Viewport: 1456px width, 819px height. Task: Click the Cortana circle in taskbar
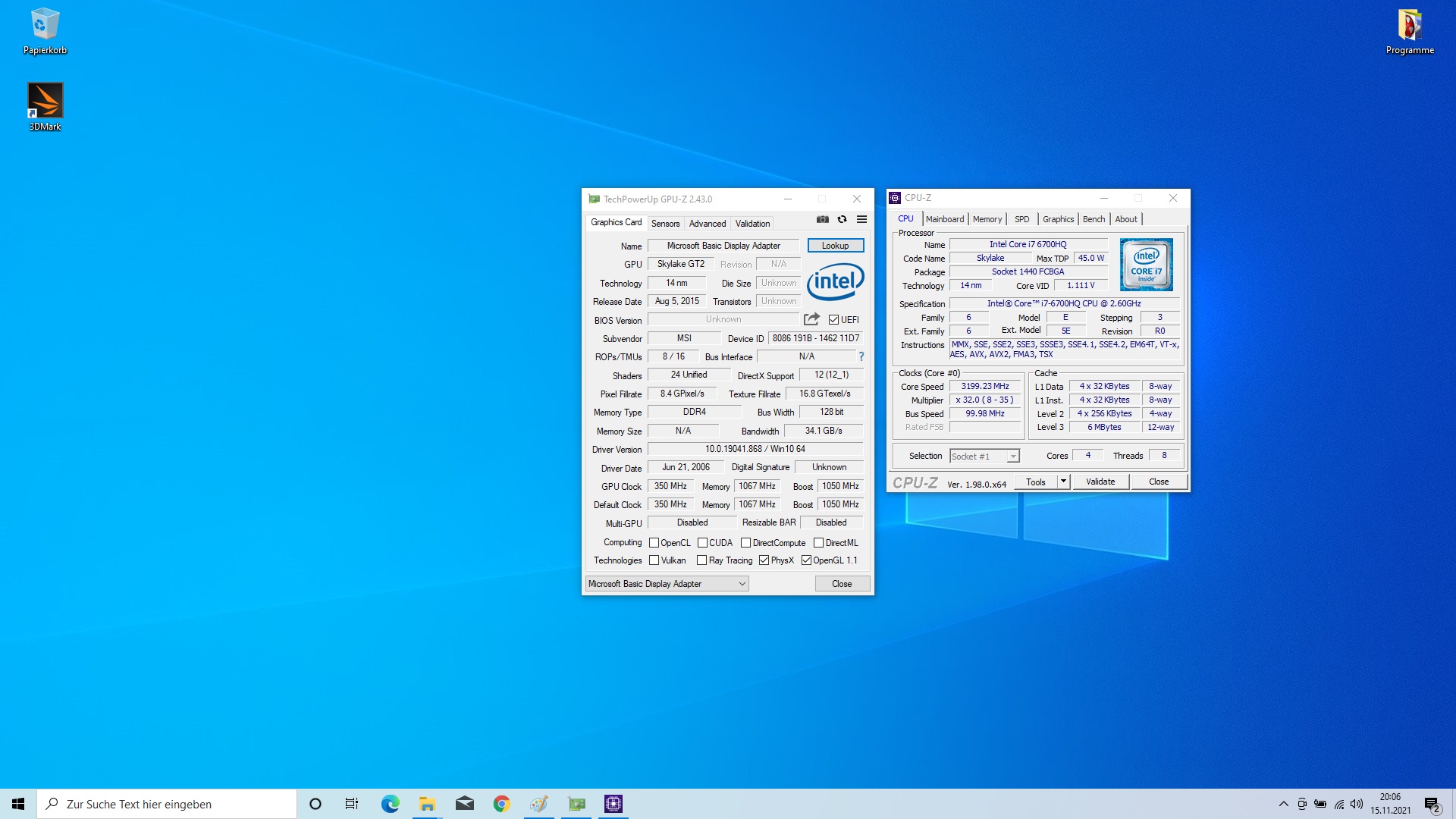pyautogui.click(x=315, y=804)
